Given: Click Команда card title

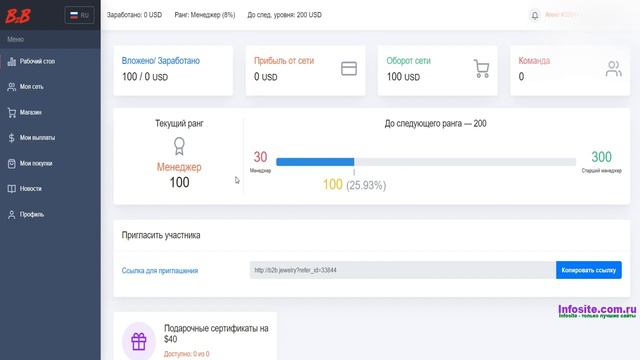Looking at the screenshot, I should pyautogui.click(x=534, y=61).
